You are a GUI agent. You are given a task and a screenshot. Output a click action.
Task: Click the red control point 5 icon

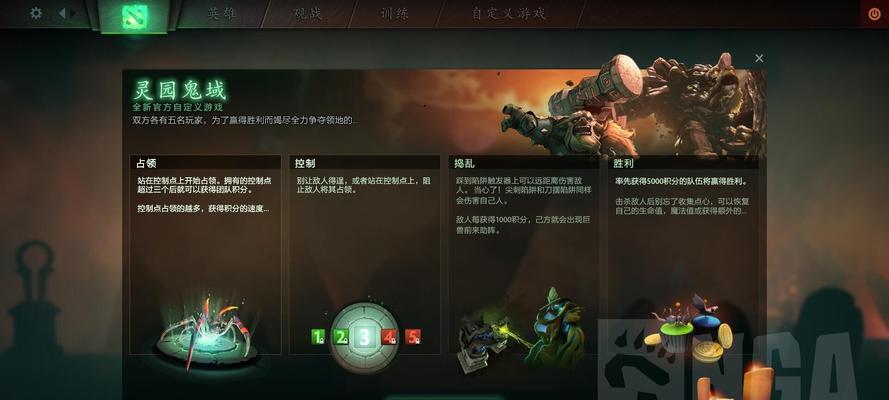tap(413, 338)
